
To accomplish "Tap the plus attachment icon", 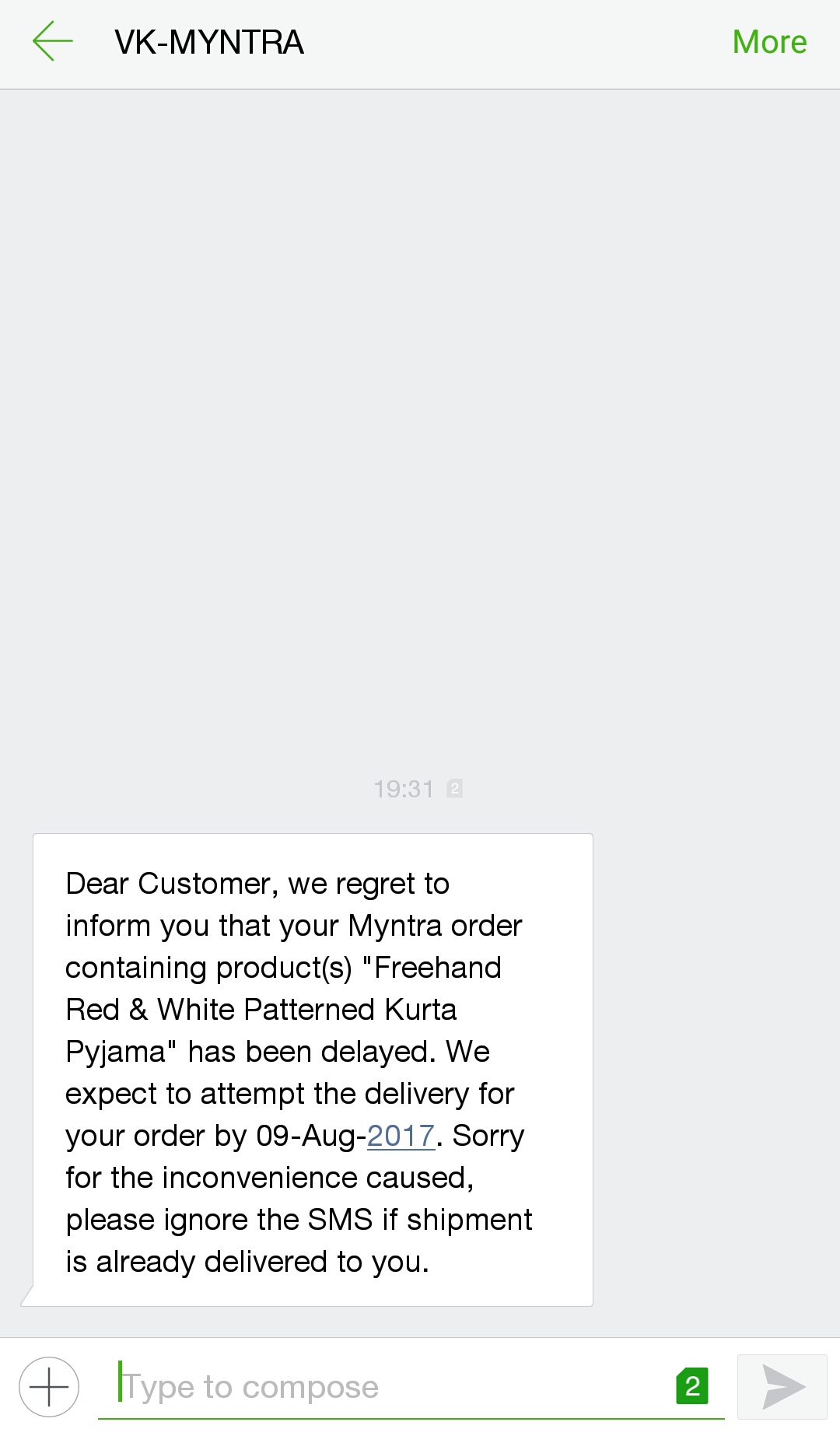I will [49, 1387].
